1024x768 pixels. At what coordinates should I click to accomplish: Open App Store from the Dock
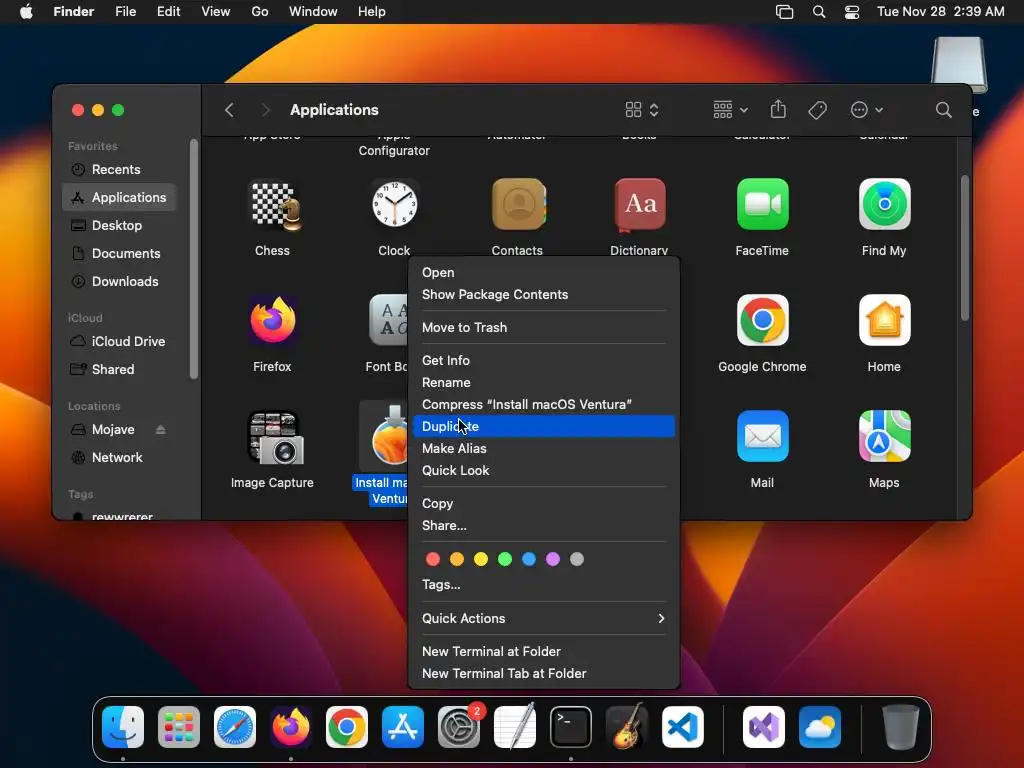(x=403, y=727)
